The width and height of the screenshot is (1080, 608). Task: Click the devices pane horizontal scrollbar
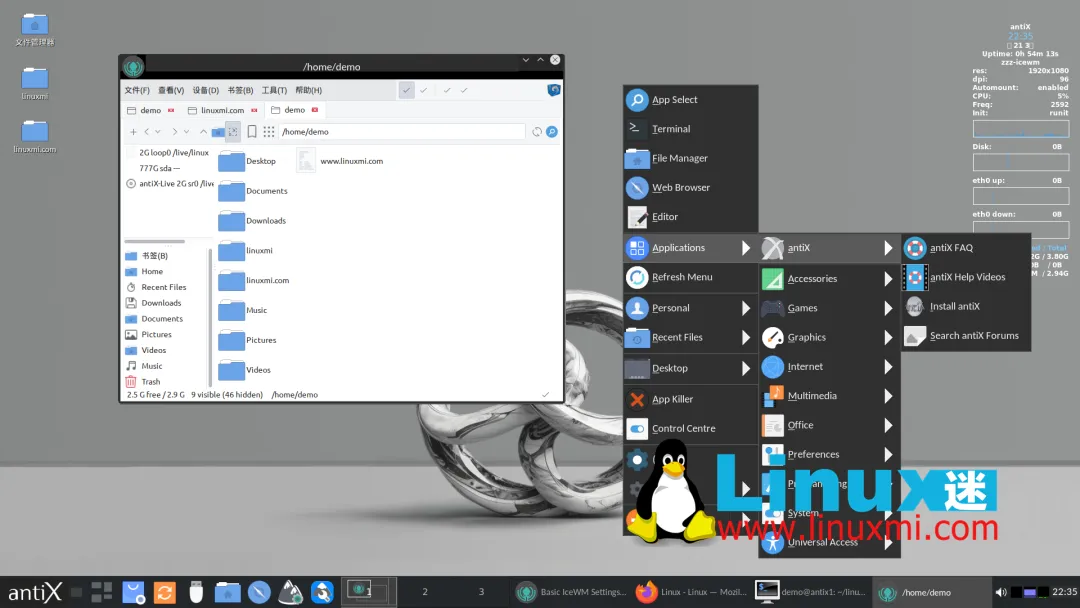(x=154, y=242)
